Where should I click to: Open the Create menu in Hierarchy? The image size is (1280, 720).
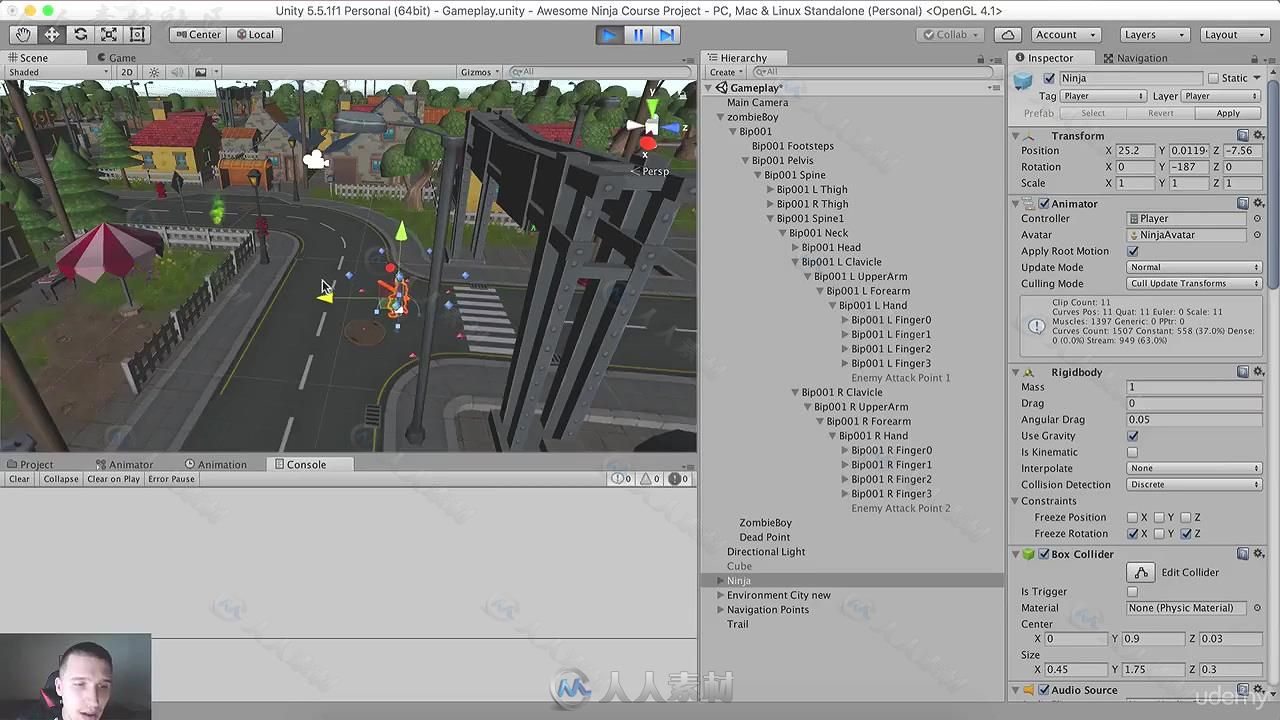[x=725, y=72]
